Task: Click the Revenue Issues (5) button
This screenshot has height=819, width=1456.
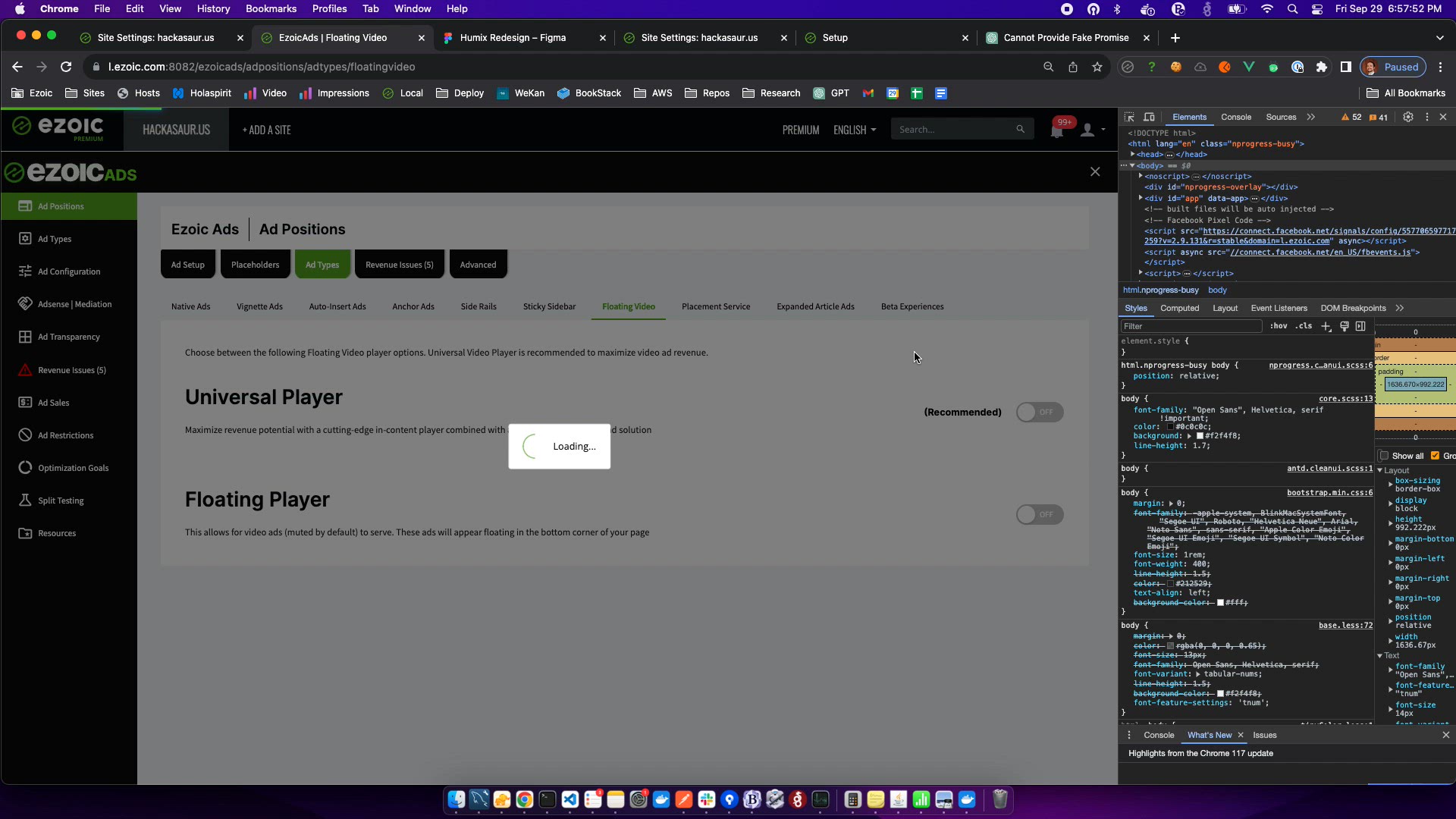Action: (400, 265)
